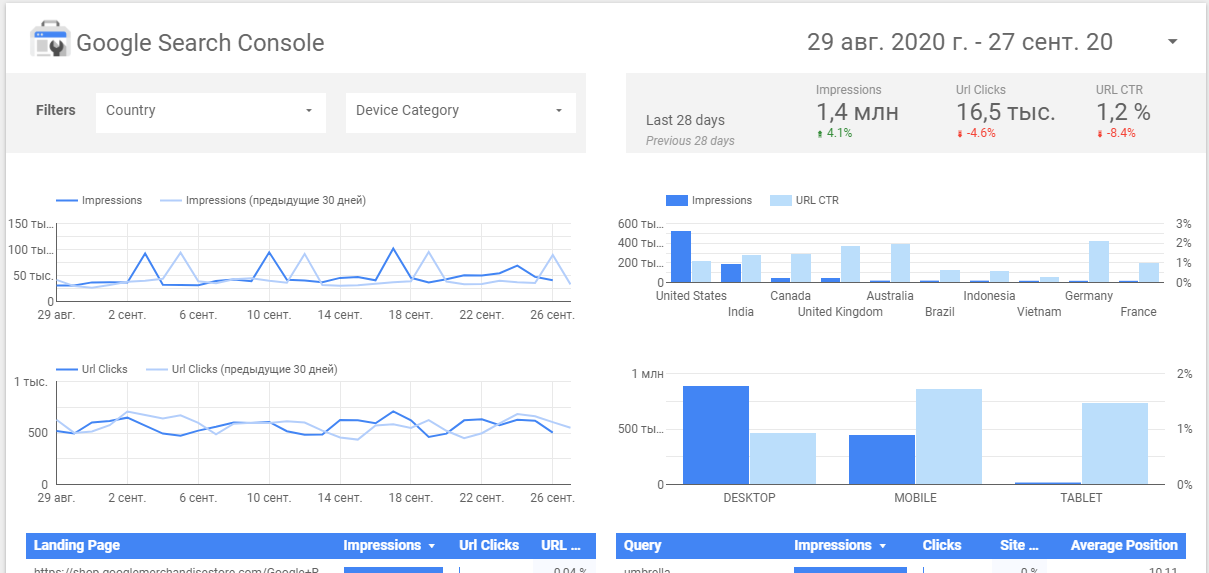Image resolution: width=1209 pixels, height=573 pixels.
Task: Click the green 4.1% change indicator
Action: (x=834, y=133)
